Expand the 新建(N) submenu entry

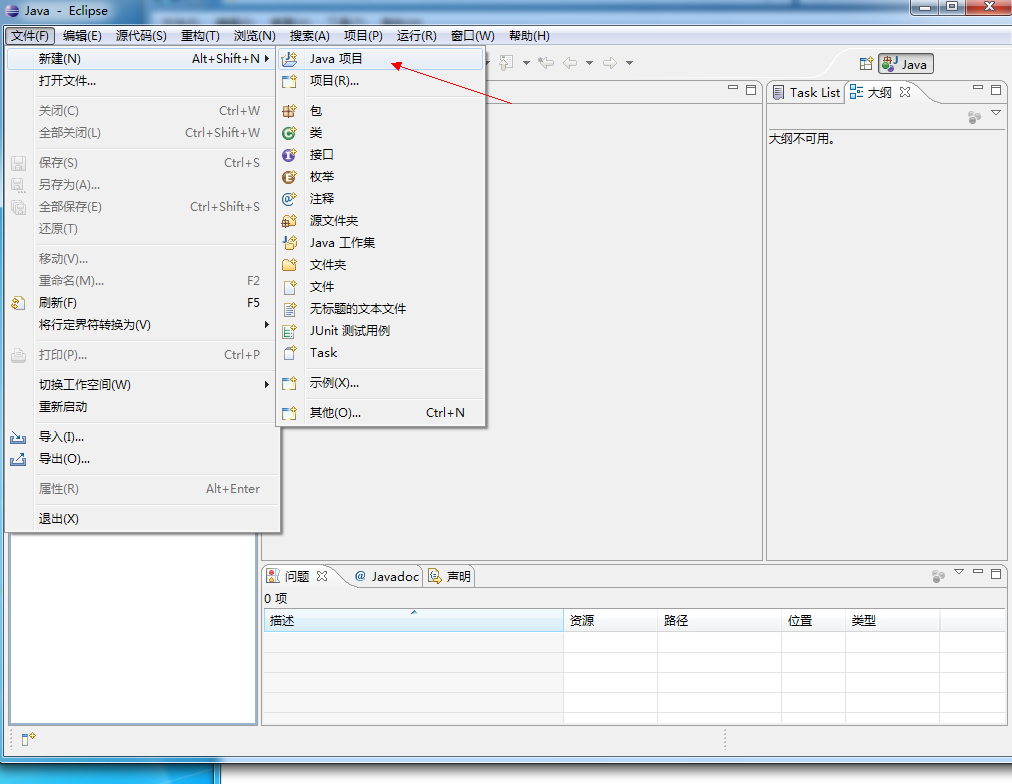pos(141,59)
